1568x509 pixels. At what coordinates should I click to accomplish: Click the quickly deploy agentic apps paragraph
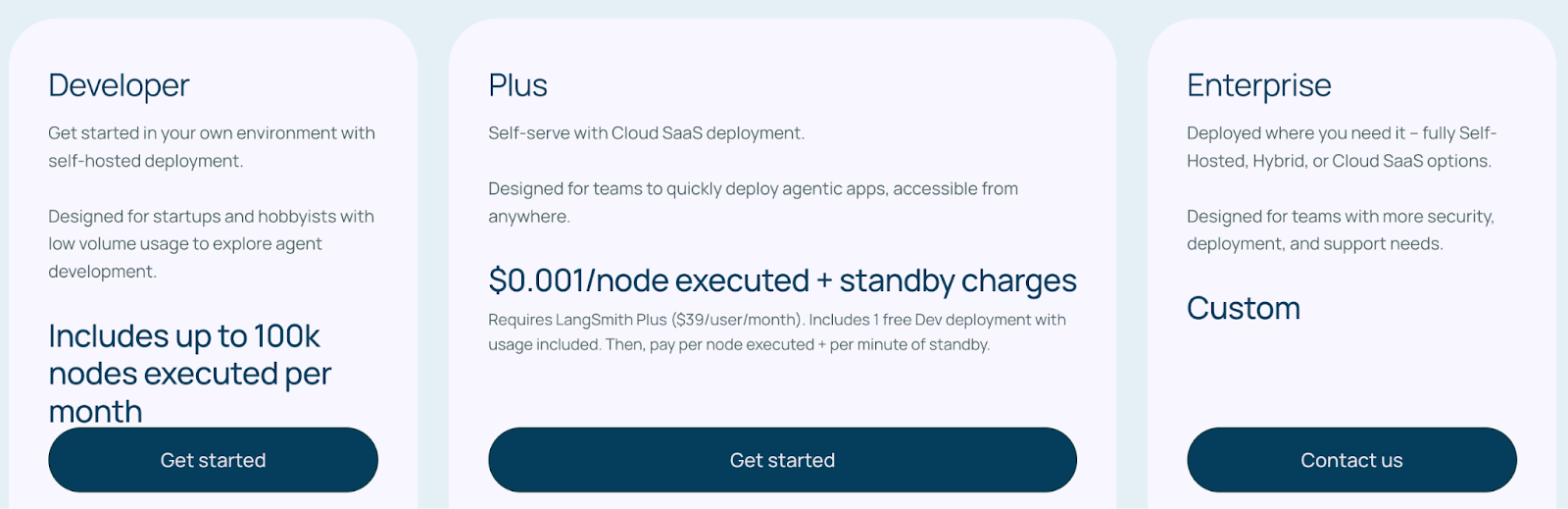pyautogui.click(x=752, y=202)
